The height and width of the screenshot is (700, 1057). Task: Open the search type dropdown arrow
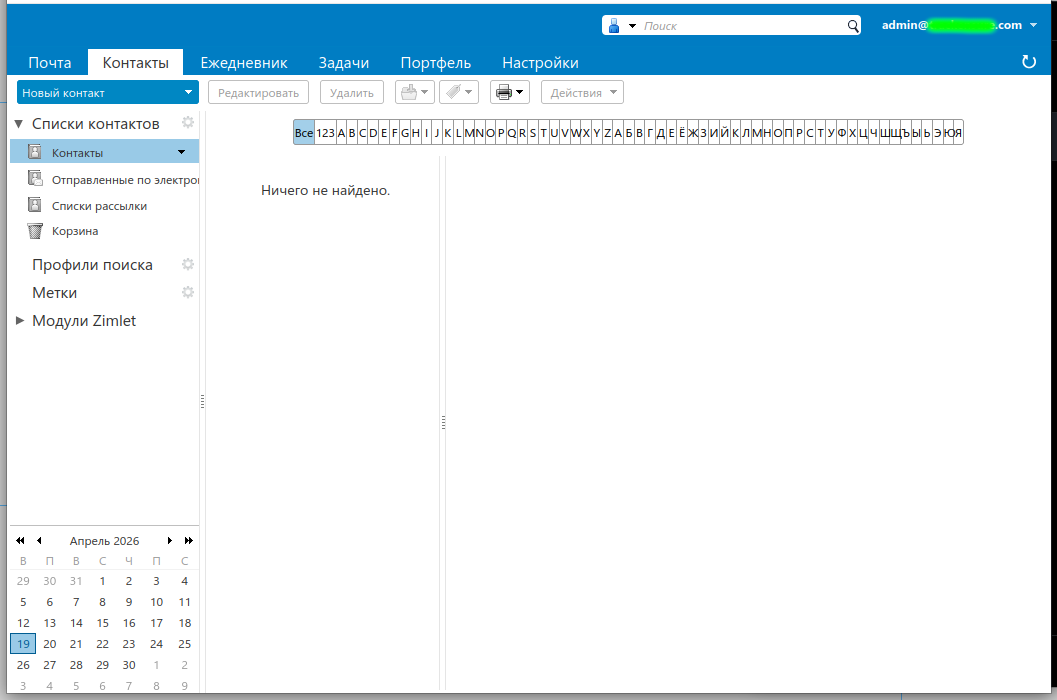coord(632,26)
